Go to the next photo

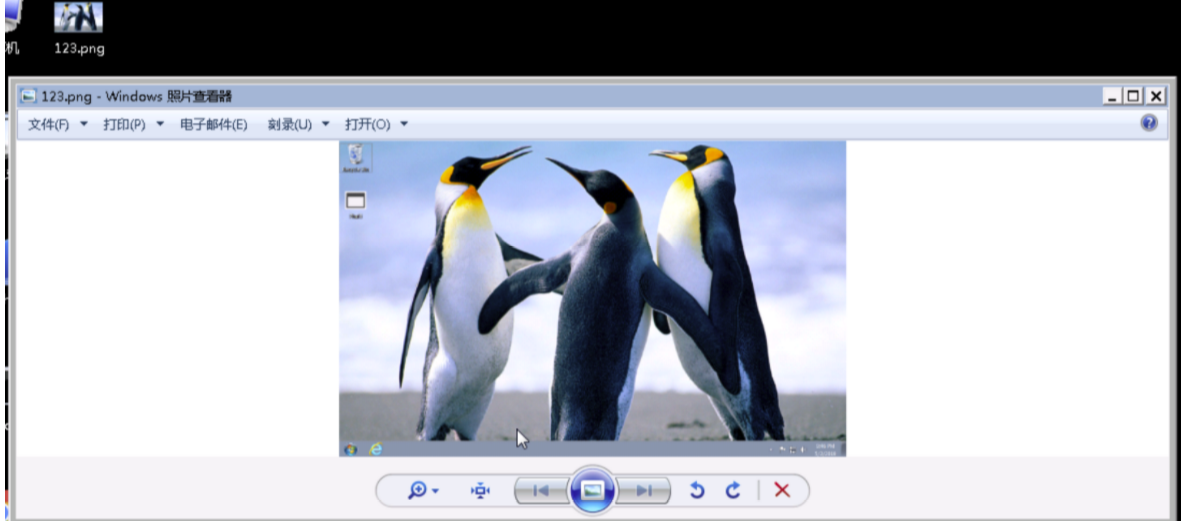click(x=645, y=491)
